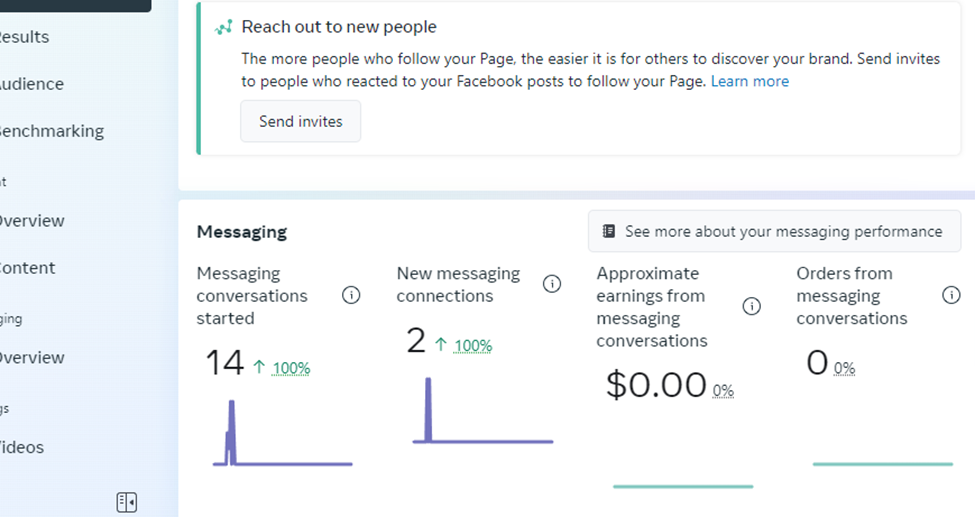The width and height of the screenshot is (975, 517).
Task: Click the $0.00 approximate earnings value
Action: tap(656, 385)
